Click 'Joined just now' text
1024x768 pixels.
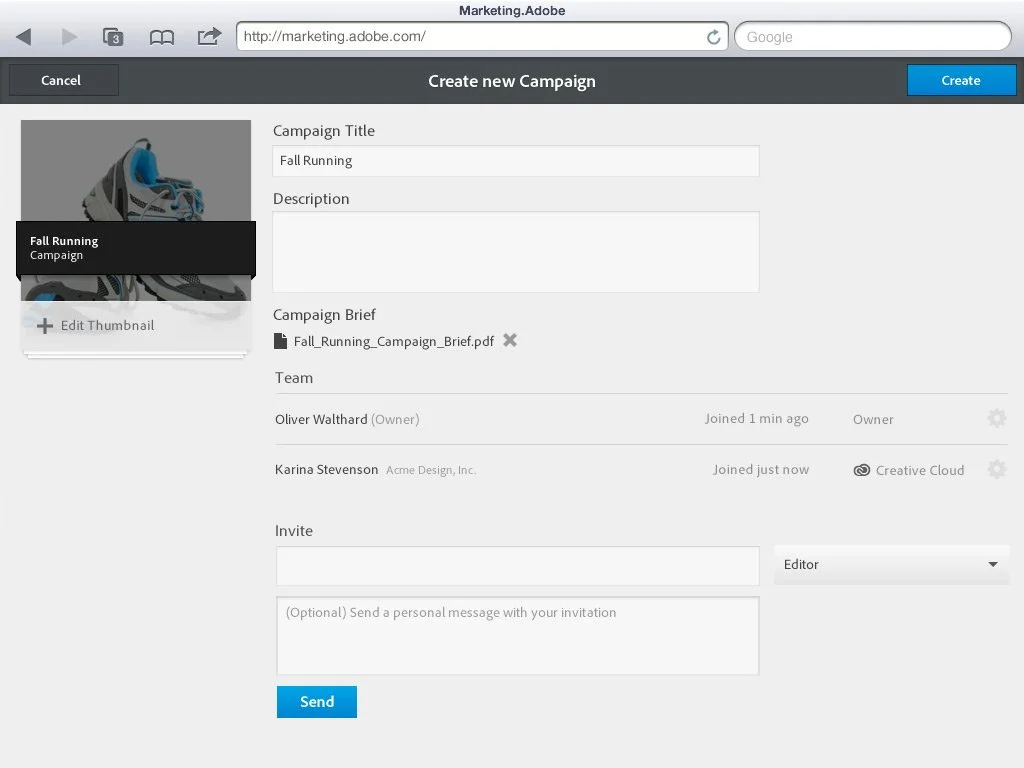[761, 470]
